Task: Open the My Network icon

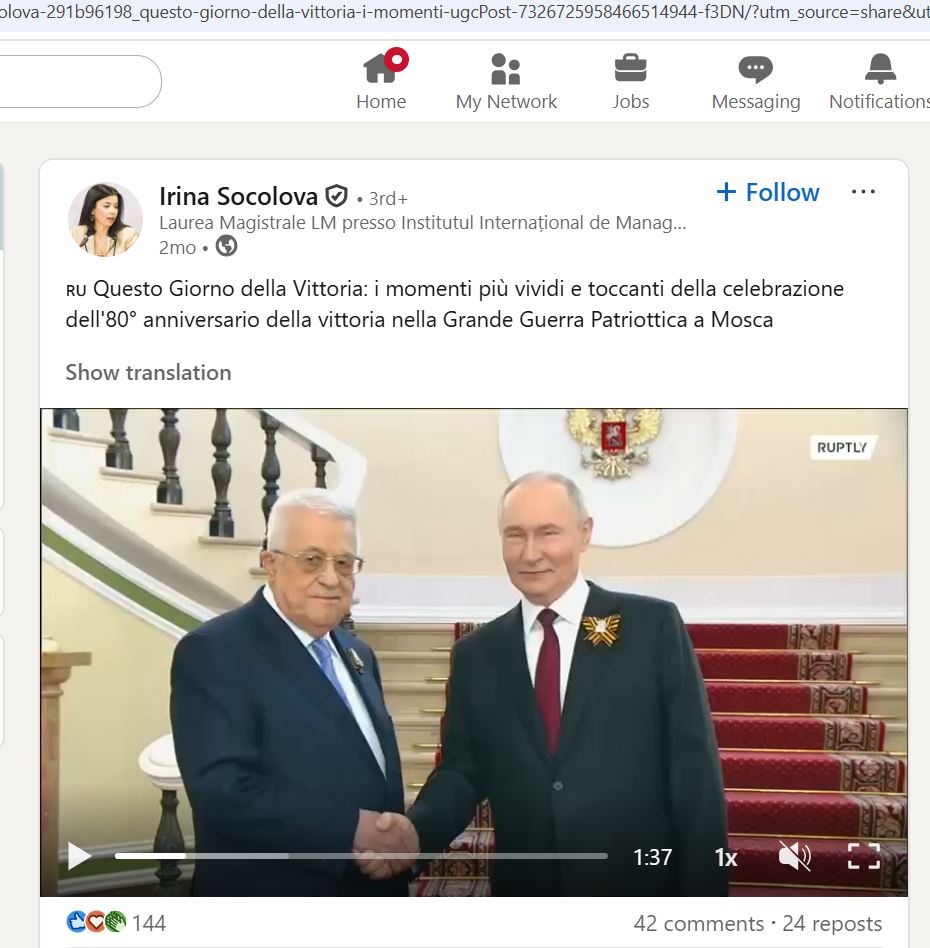Action: click(x=506, y=68)
